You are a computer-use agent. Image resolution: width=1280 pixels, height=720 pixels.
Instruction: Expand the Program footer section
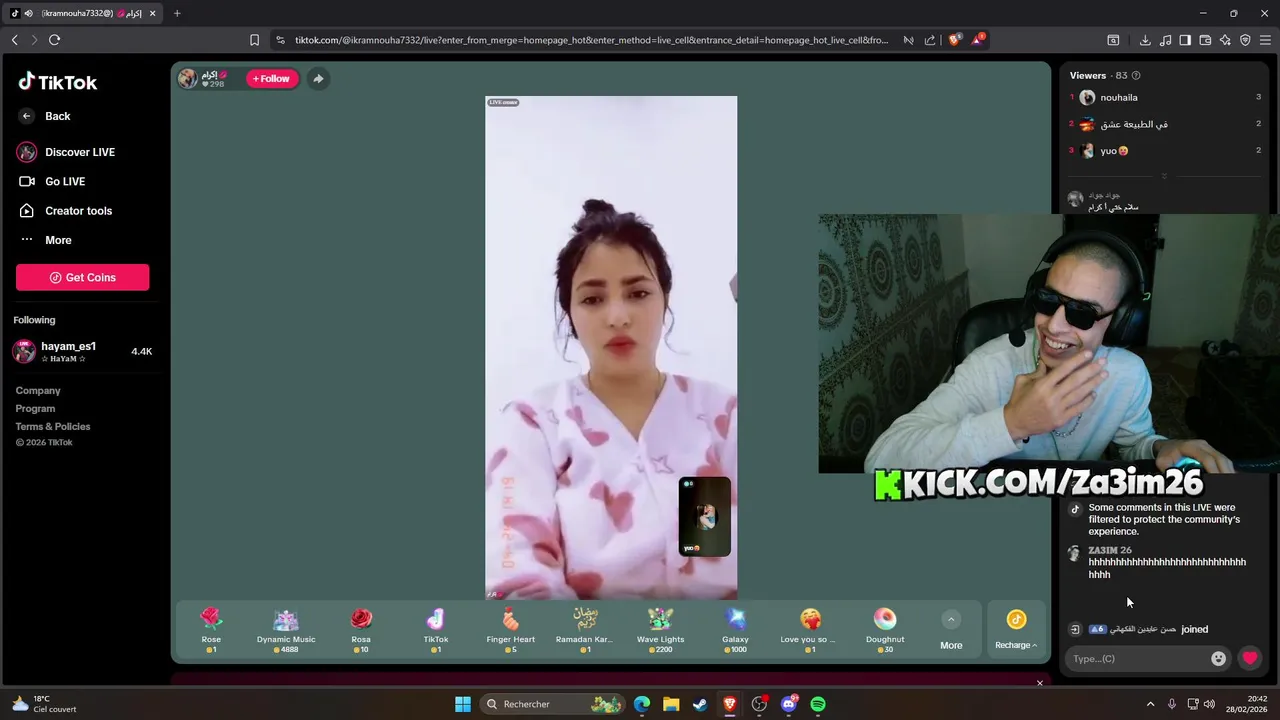coord(35,409)
